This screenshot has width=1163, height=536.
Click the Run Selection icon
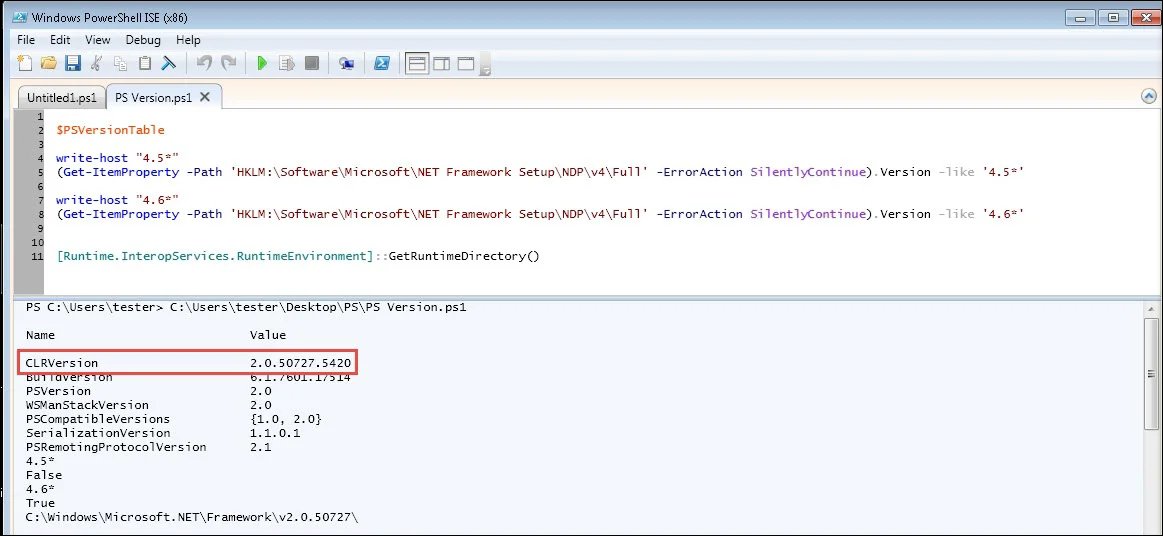click(287, 64)
